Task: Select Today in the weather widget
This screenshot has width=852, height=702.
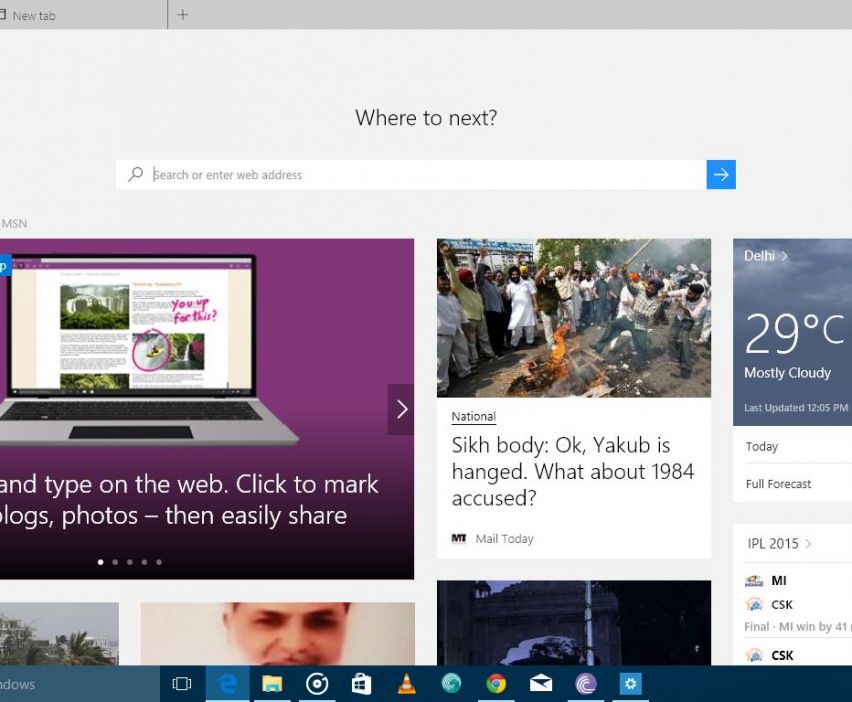Action: tap(762, 447)
